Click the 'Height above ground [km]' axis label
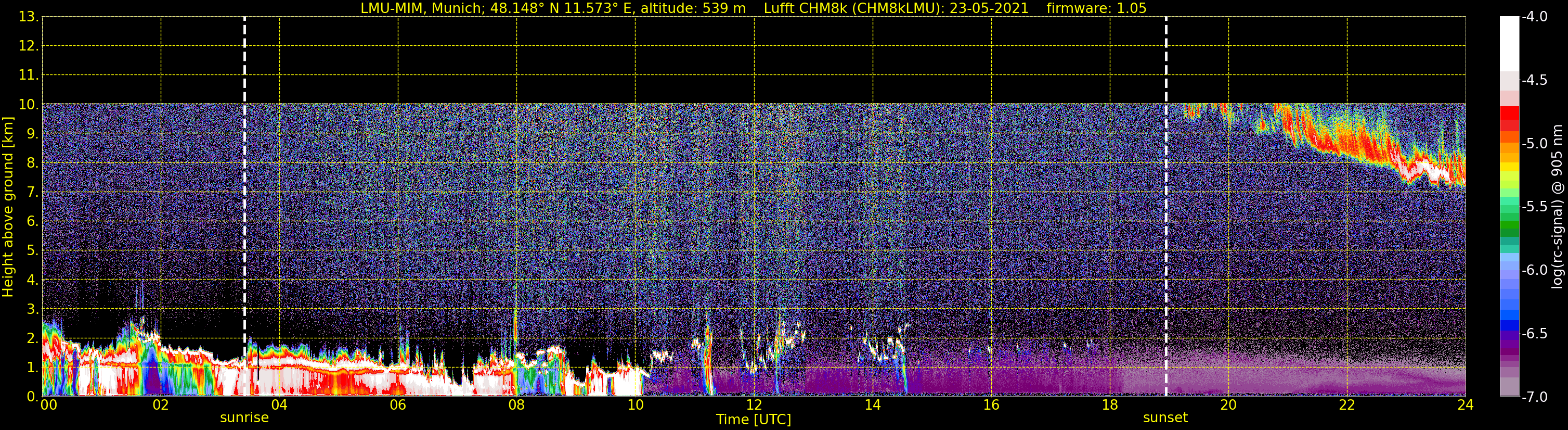The width and height of the screenshot is (1568, 430). pyautogui.click(x=8, y=207)
